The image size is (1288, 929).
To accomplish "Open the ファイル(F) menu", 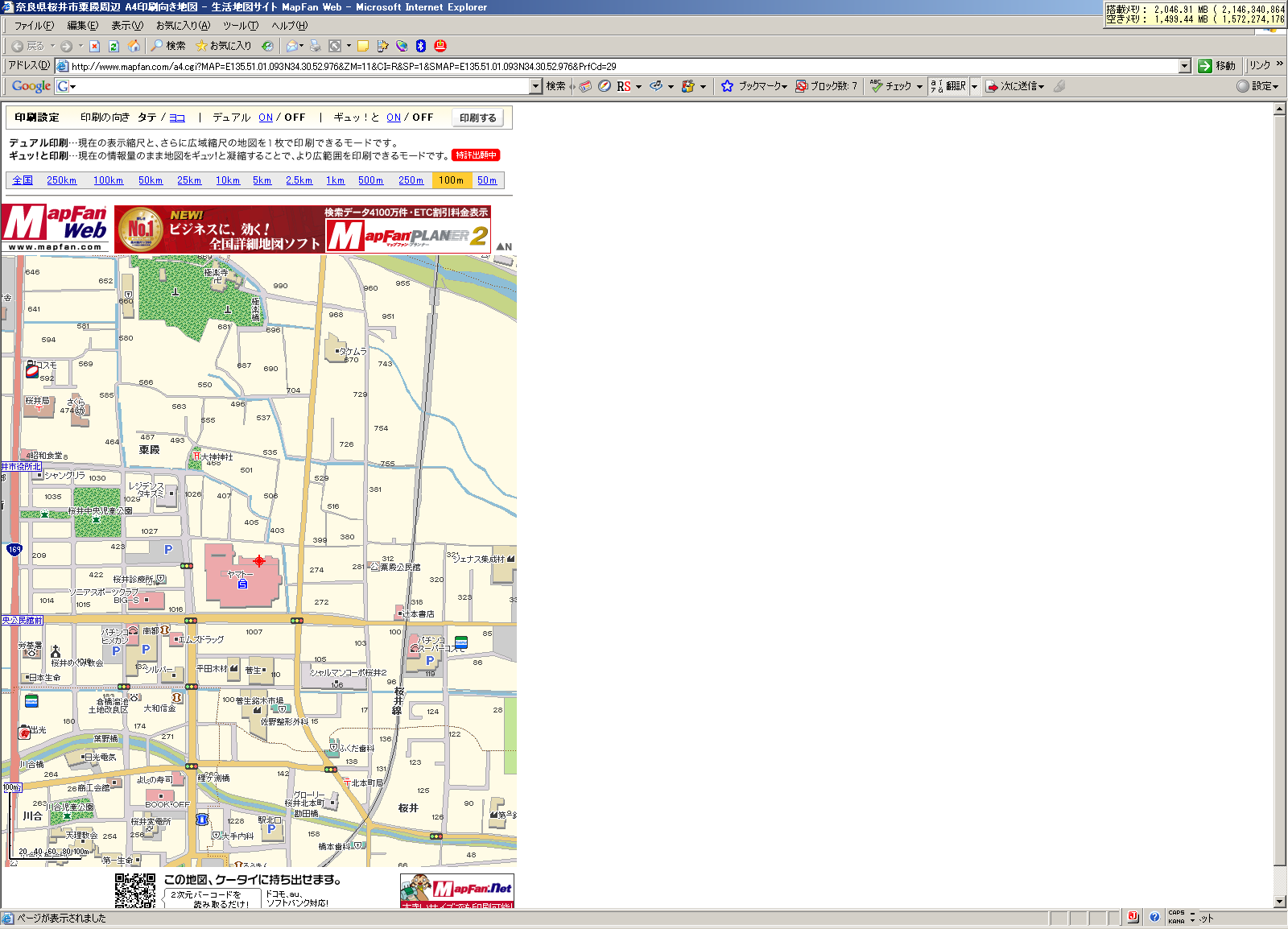I will [34, 26].
